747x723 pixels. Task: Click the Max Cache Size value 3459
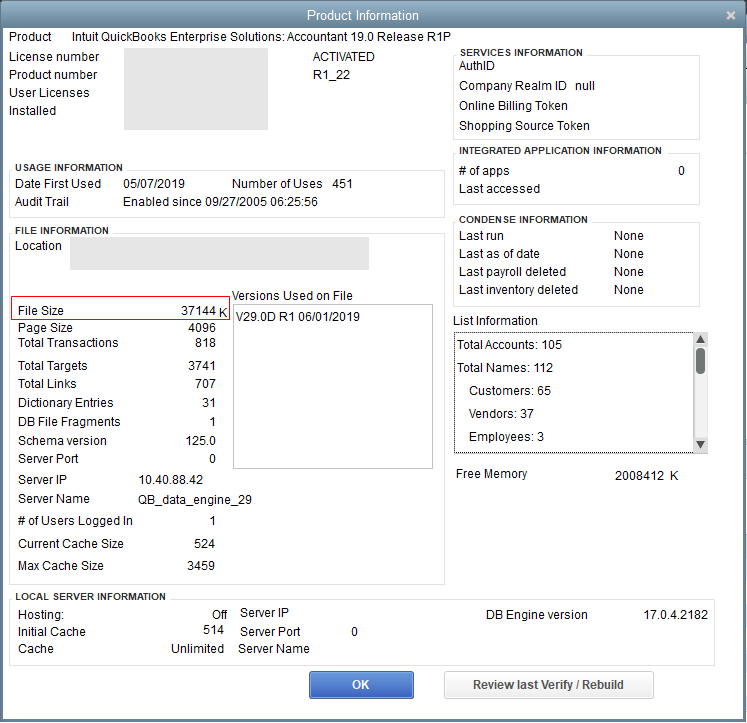coord(201,566)
